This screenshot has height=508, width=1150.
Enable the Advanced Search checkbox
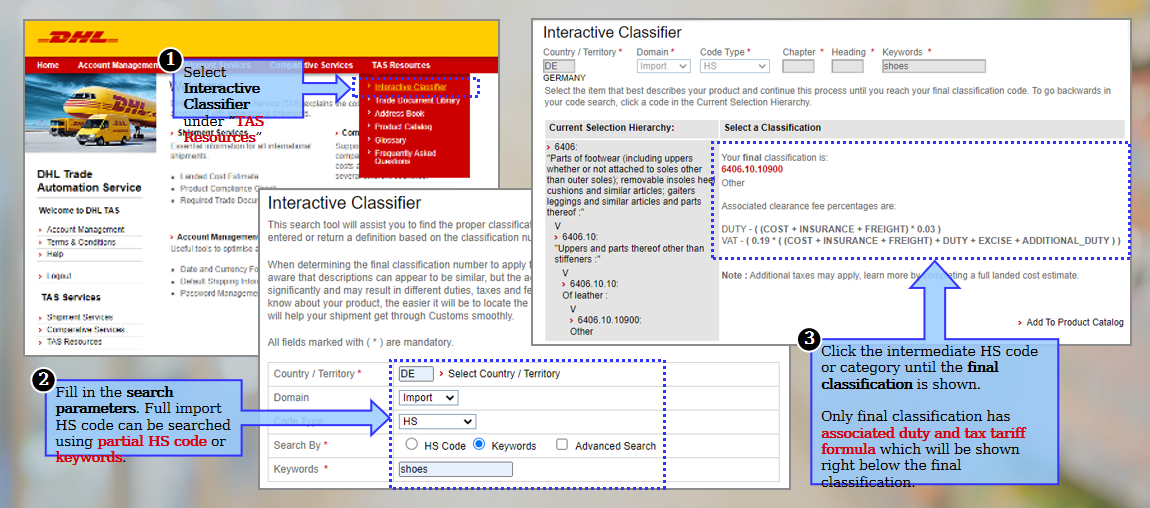pos(562,445)
